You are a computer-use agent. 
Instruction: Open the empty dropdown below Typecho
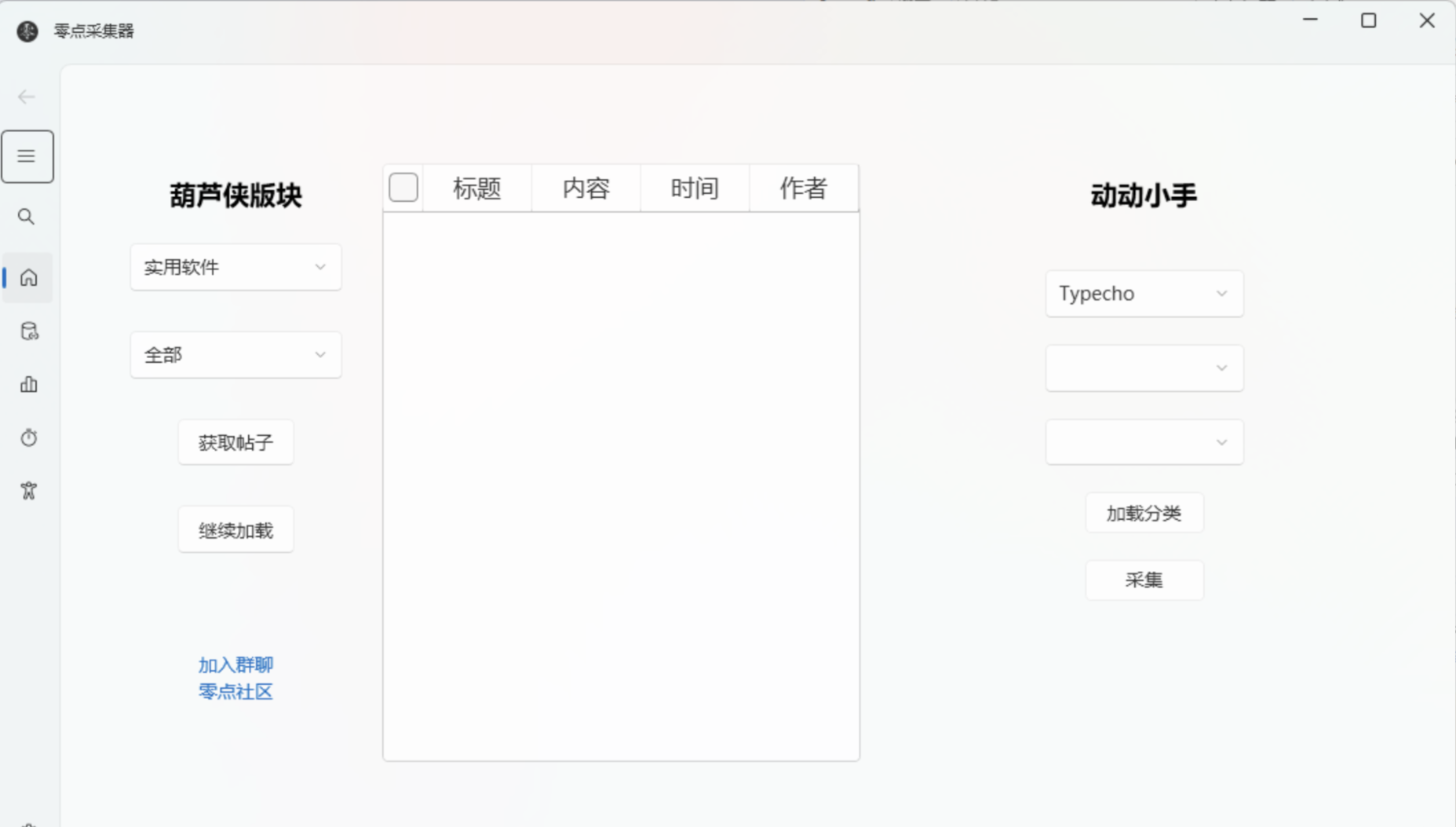point(1144,368)
